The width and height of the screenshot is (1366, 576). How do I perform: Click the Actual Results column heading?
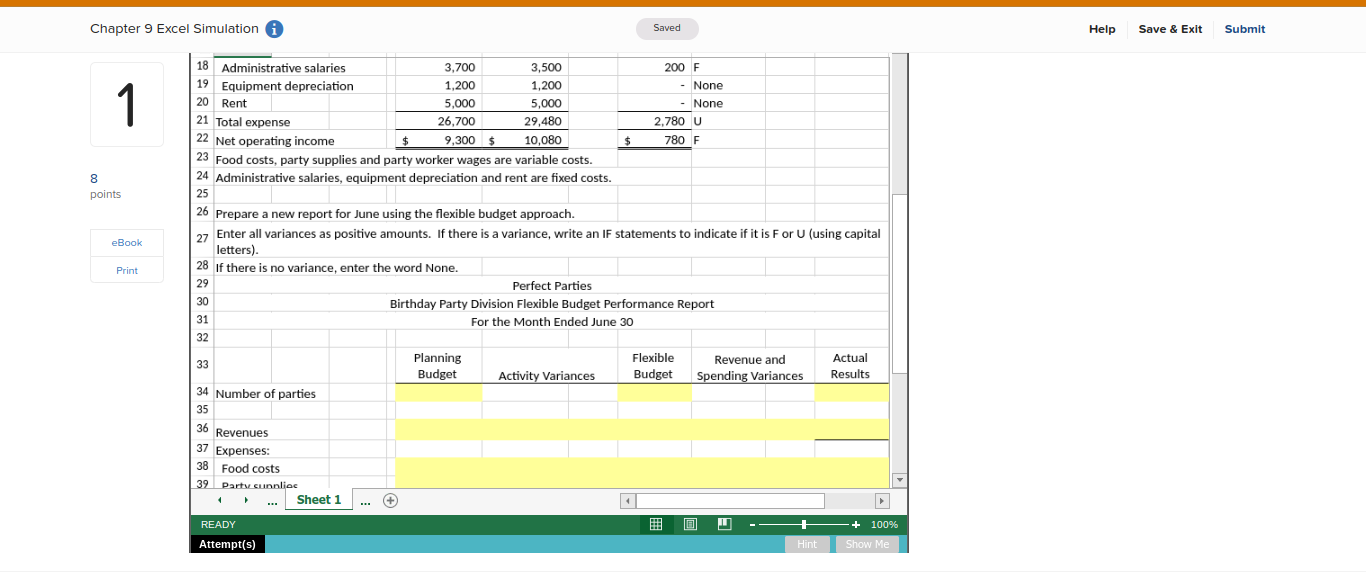(850, 366)
